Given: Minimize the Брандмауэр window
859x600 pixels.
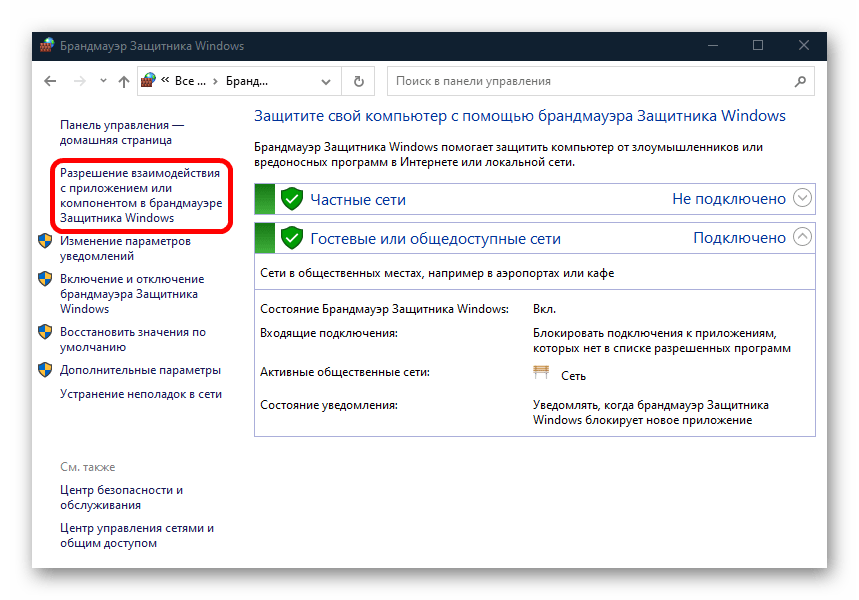Looking at the screenshot, I should click(x=713, y=45).
